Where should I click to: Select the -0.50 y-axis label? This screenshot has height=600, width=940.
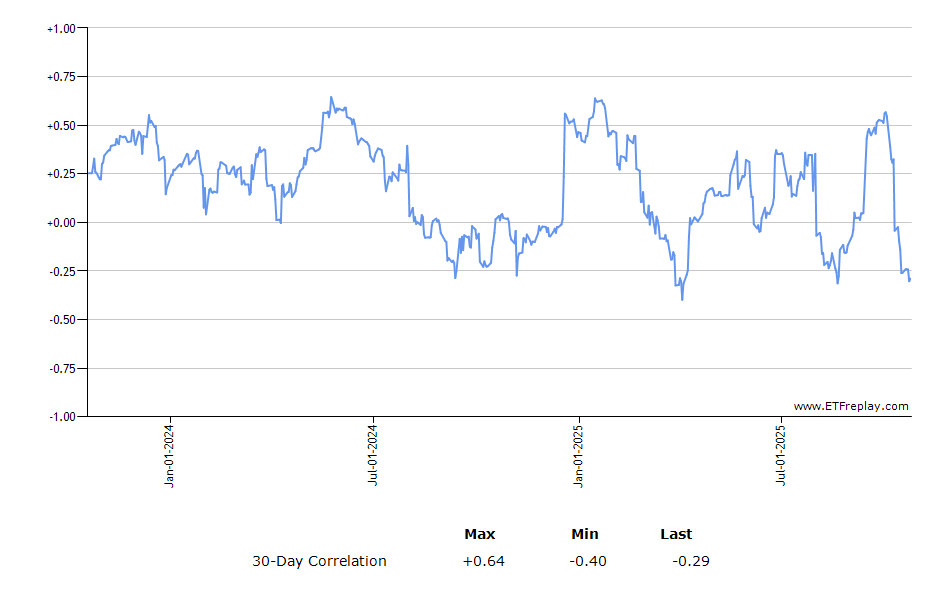click(x=62, y=320)
